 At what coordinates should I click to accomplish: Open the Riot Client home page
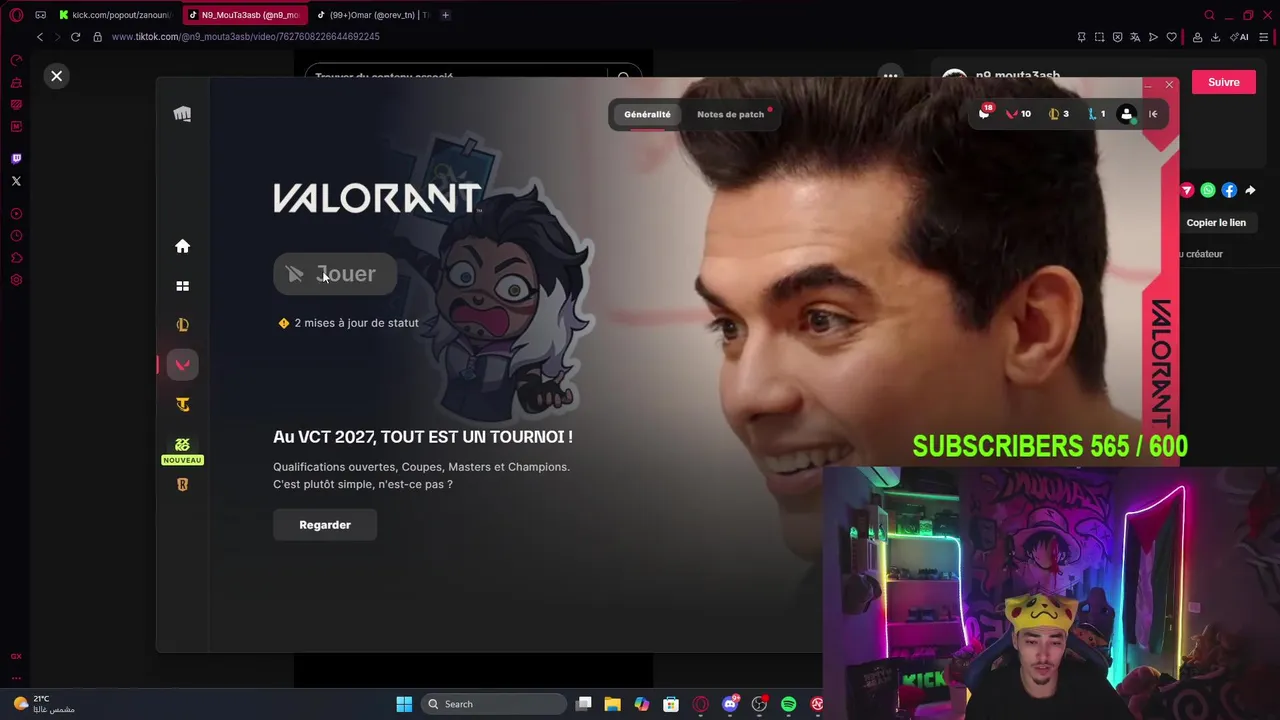pyautogui.click(x=182, y=246)
